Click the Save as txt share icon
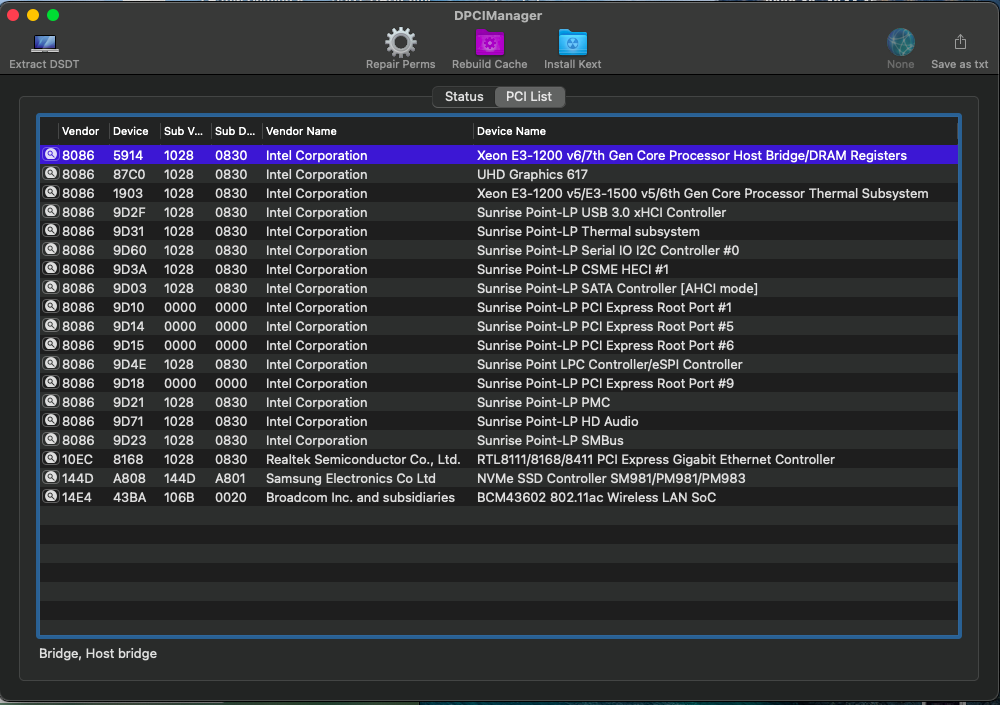Viewport: 1000px width, 705px height. [960, 42]
